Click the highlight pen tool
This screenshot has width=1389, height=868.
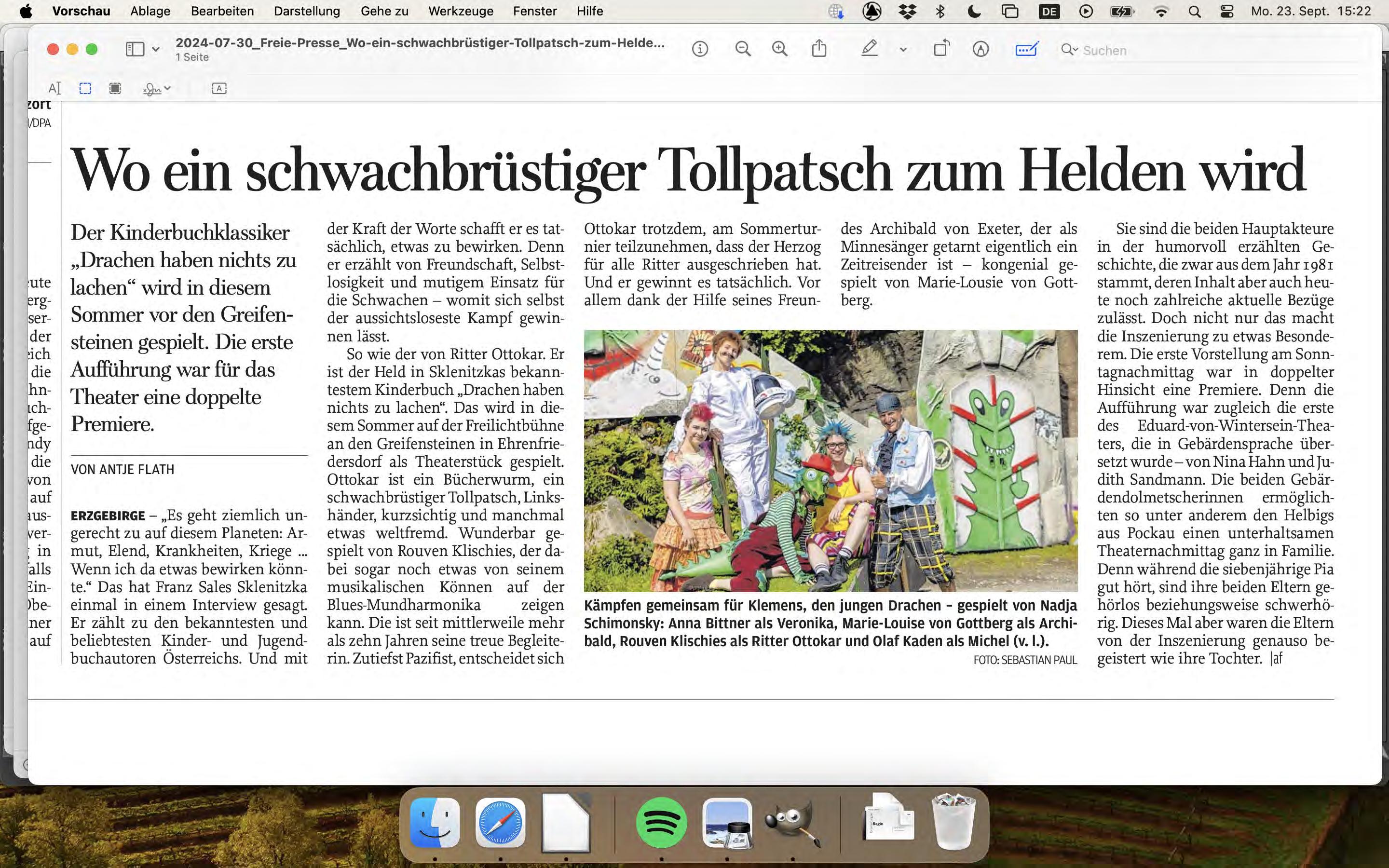(870, 49)
